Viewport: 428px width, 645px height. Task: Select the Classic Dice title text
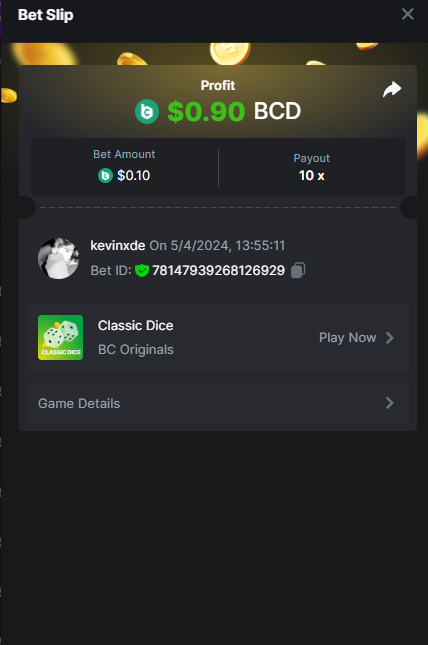tap(135, 325)
